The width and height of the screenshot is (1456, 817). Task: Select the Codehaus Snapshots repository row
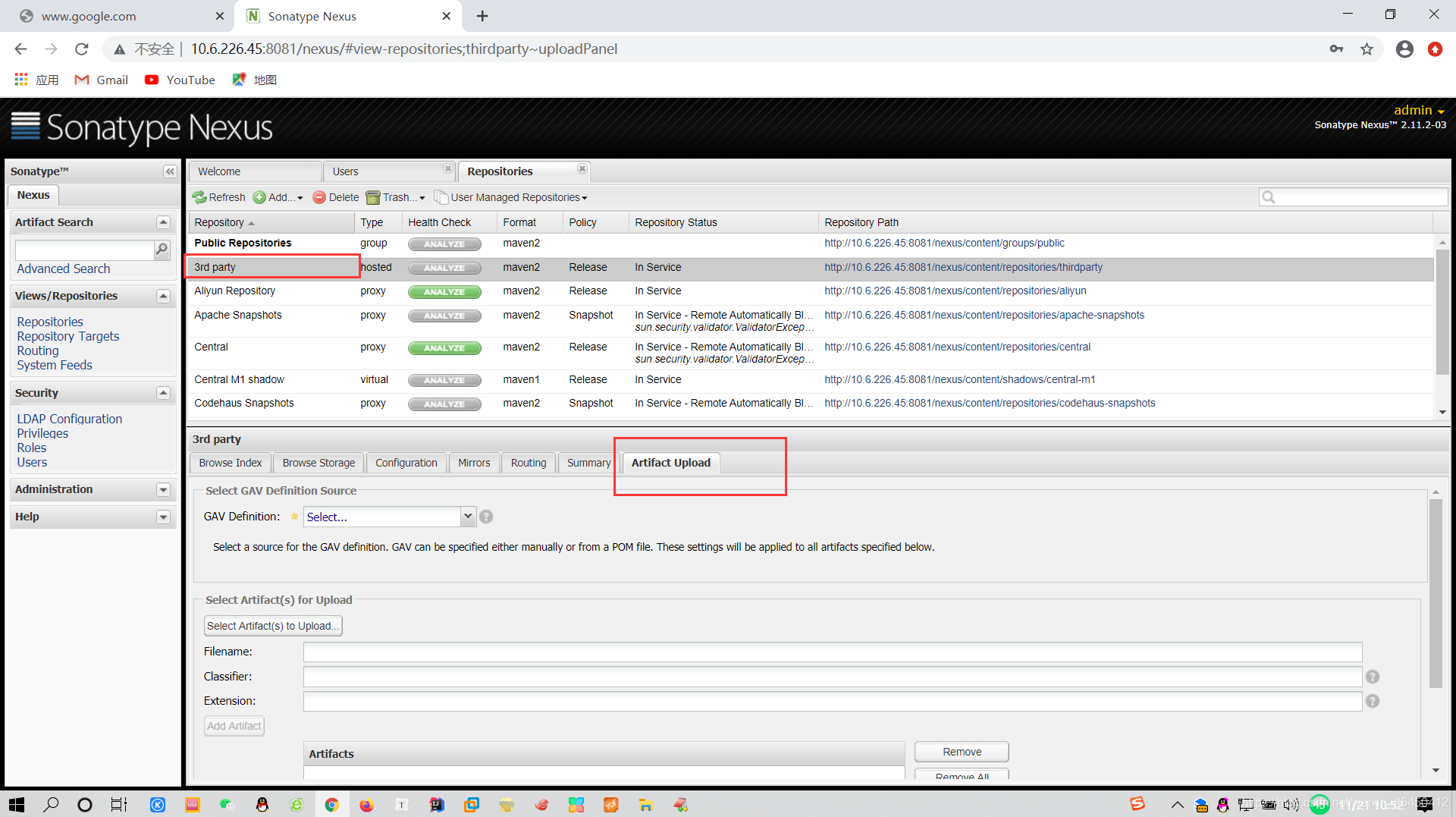811,404
